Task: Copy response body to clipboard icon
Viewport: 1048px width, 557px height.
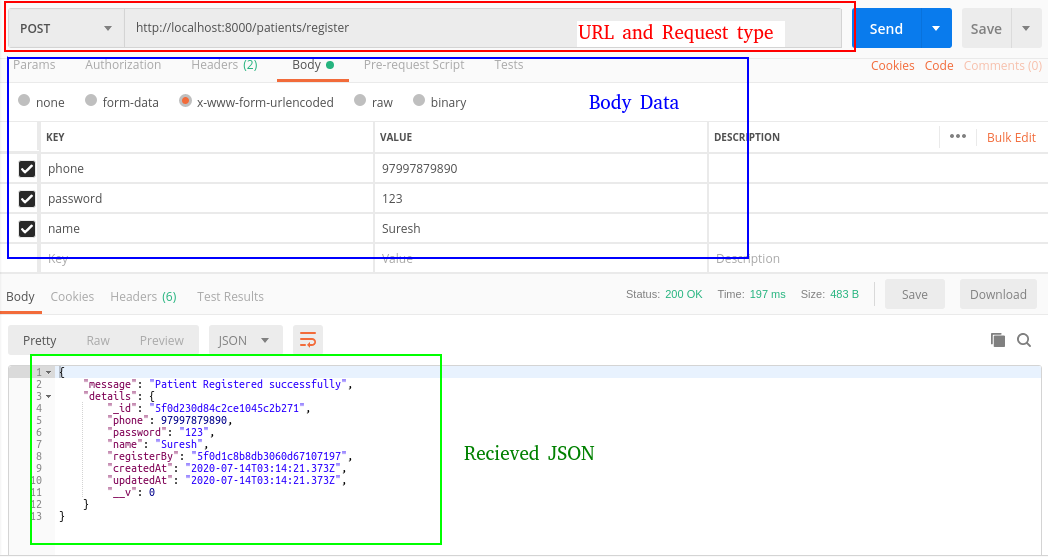Action: (x=998, y=340)
